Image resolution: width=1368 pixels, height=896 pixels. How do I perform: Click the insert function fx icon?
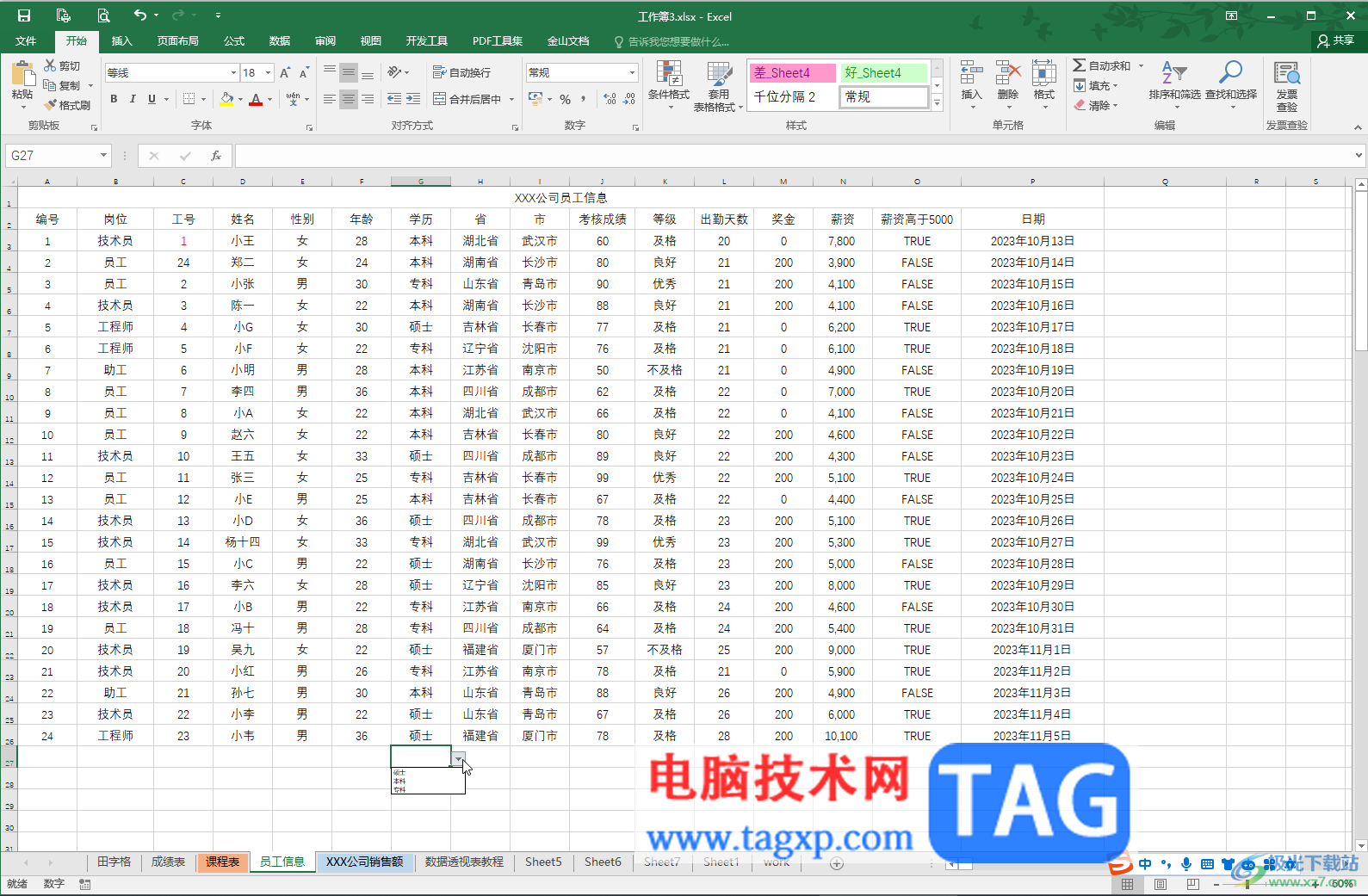click(216, 156)
